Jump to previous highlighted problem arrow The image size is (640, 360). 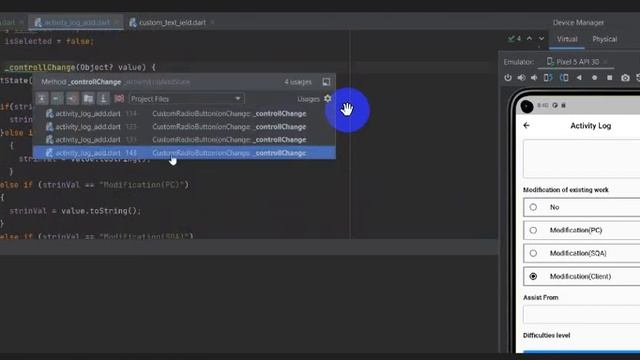(529, 38)
